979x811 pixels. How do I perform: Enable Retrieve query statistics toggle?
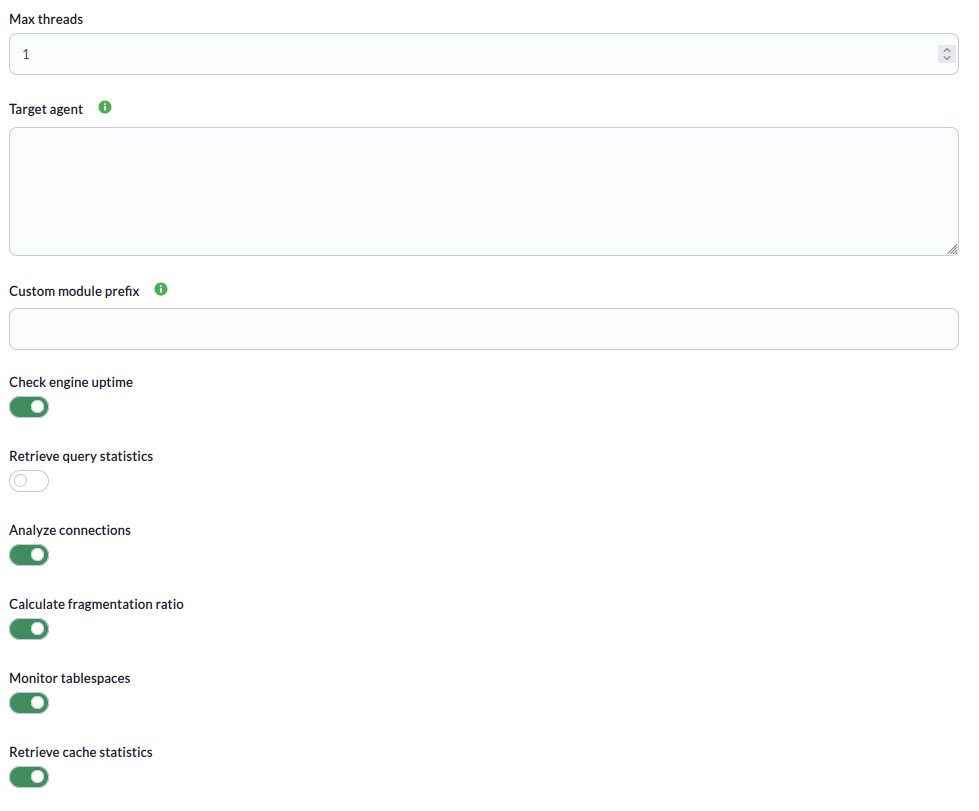[29, 481]
